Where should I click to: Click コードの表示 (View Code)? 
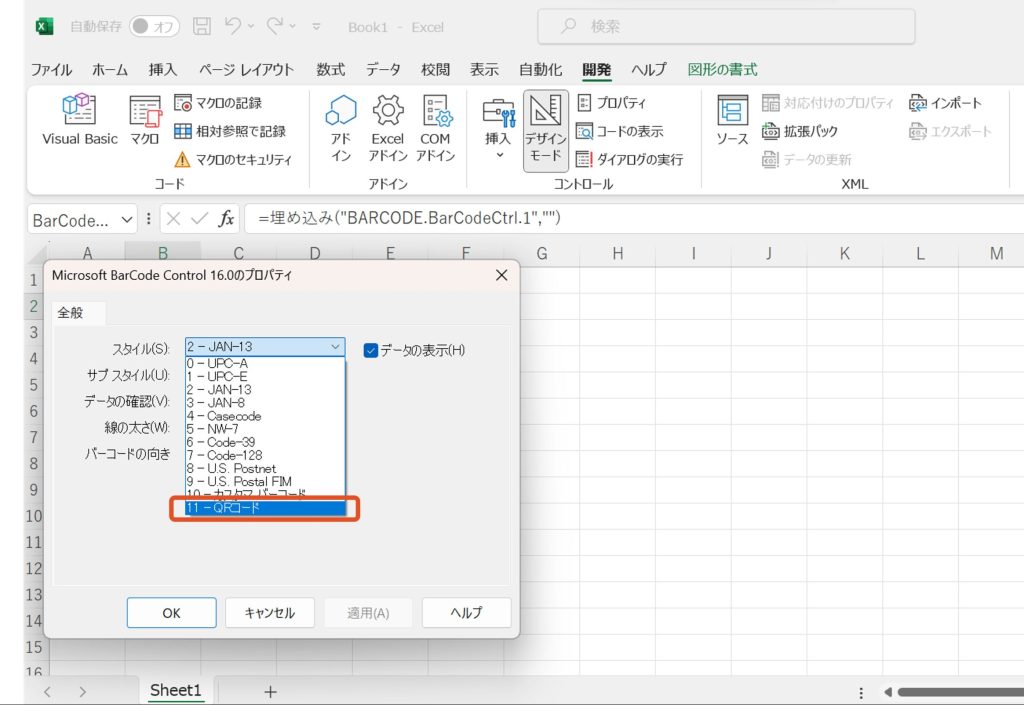coord(620,131)
